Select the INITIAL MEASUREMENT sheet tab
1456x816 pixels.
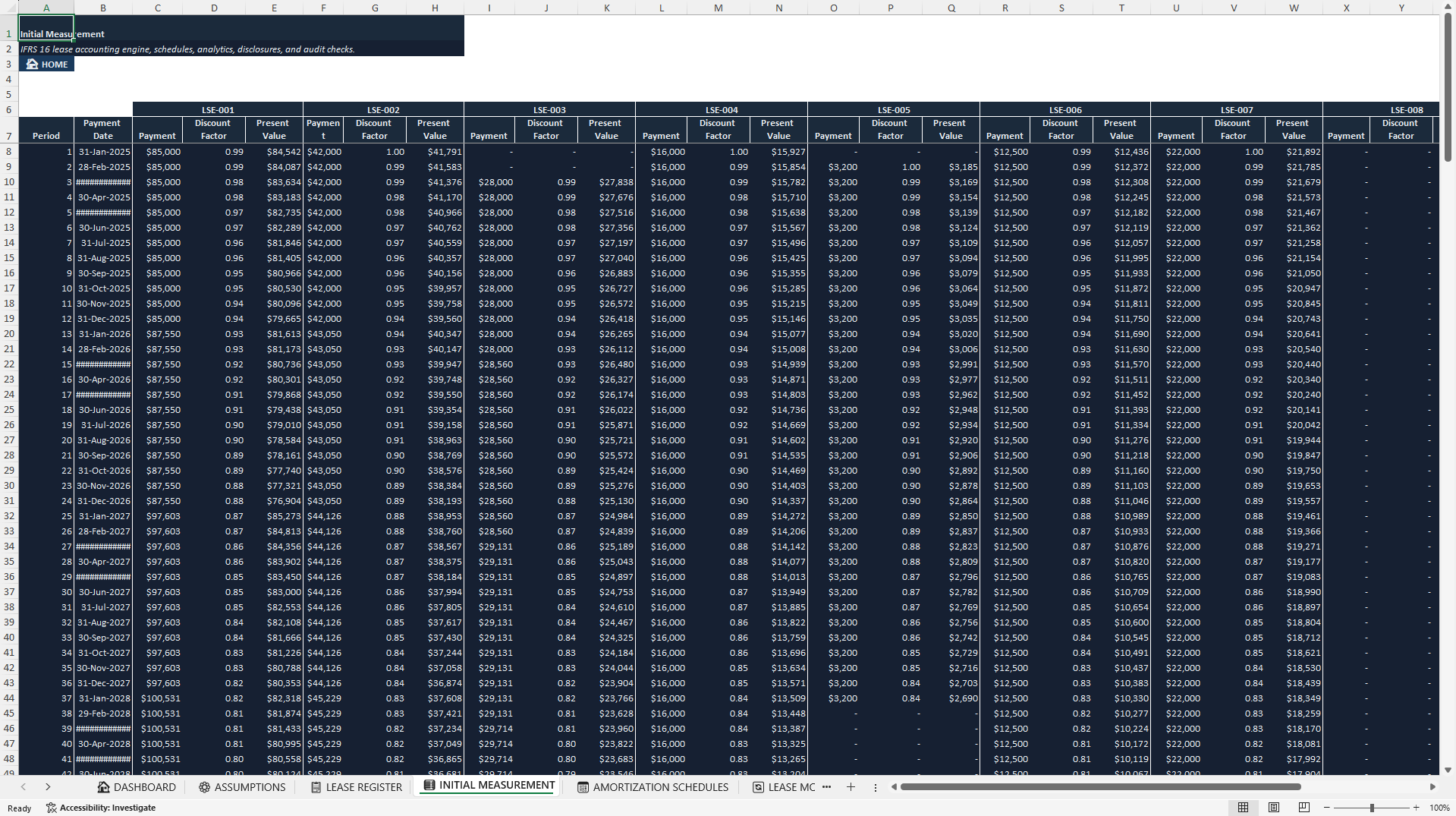point(489,786)
